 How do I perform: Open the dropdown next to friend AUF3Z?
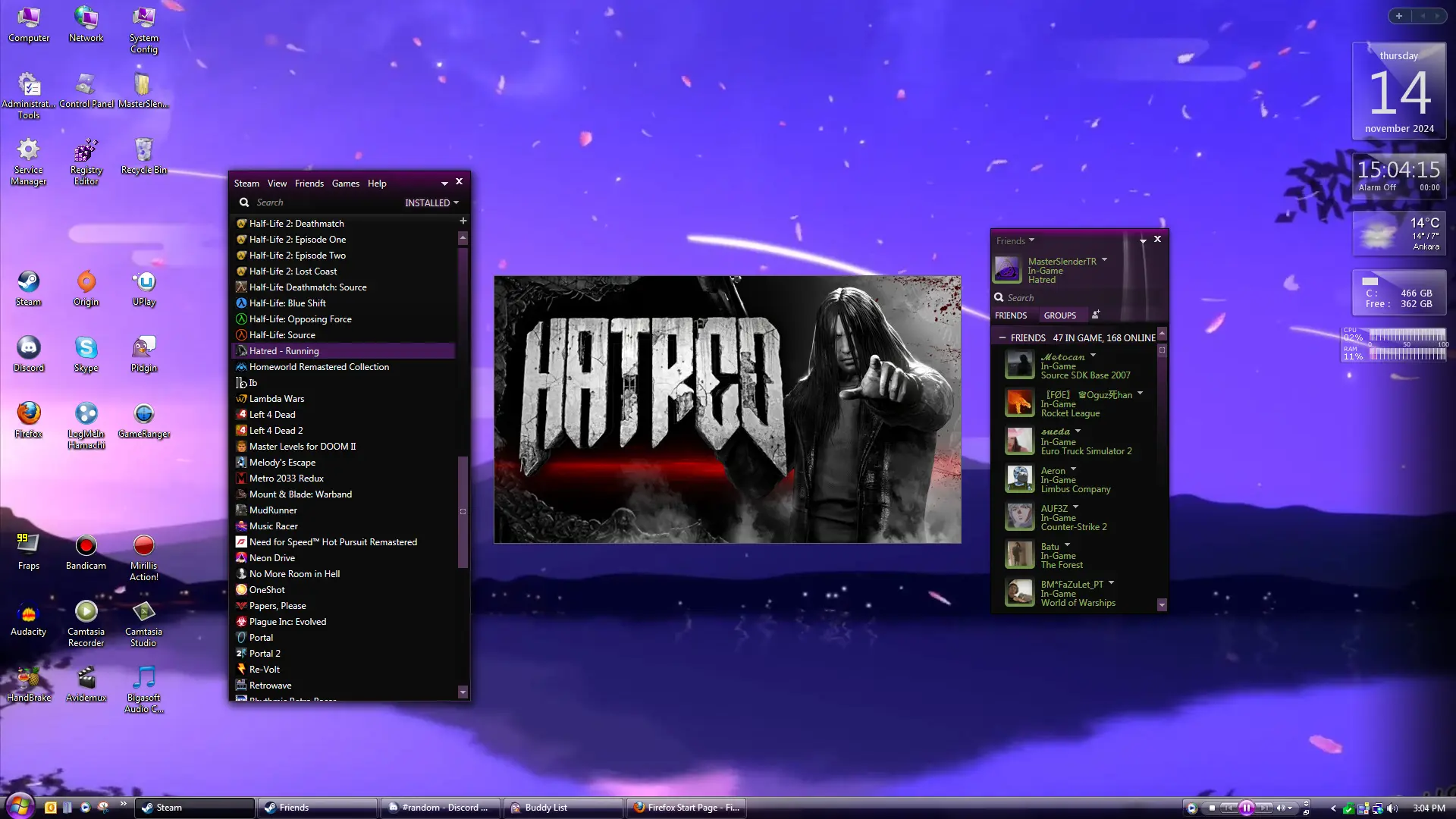pos(1075,507)
